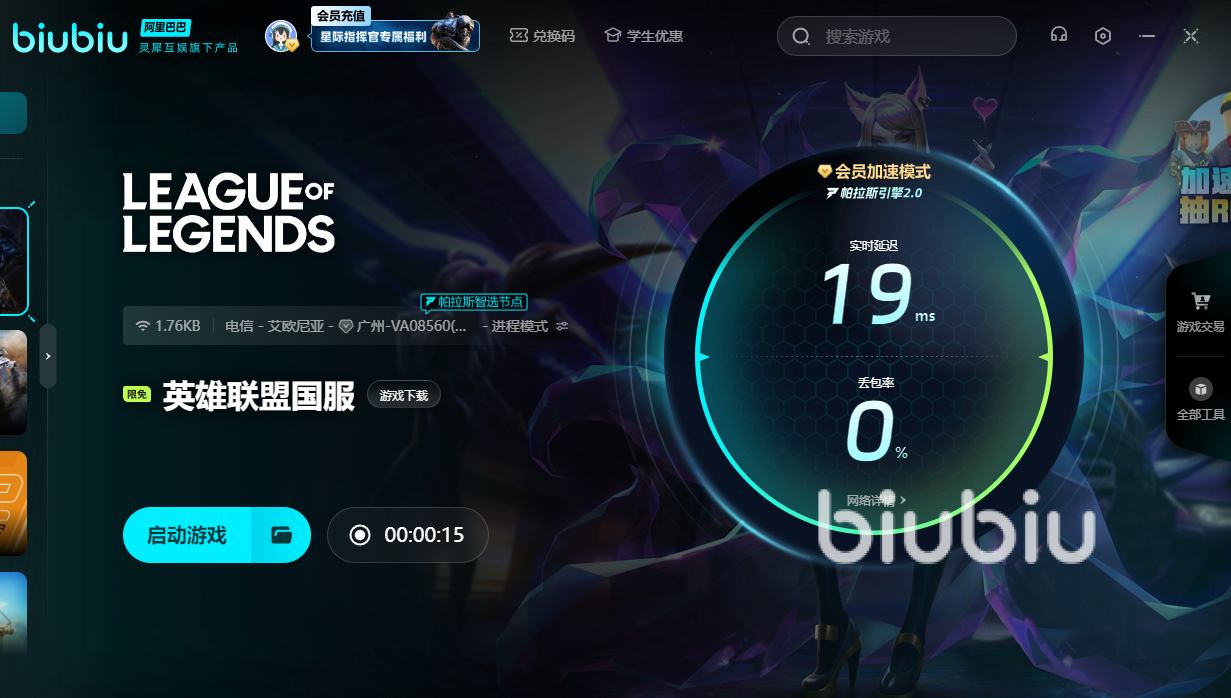Open 学生优惠 student discount menu

(643, 36)
